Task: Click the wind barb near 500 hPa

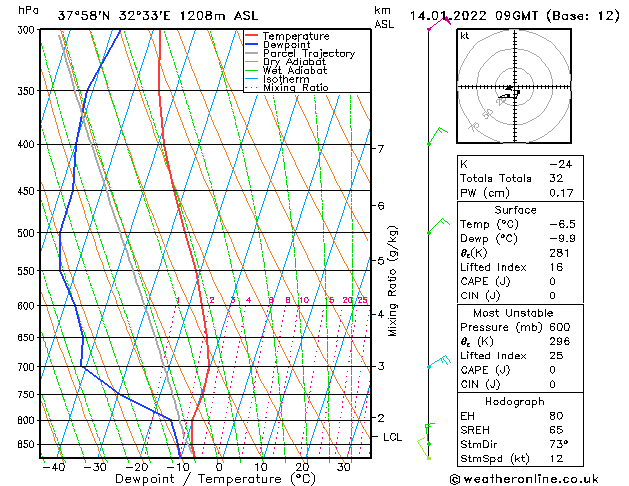Action: (x=436, y=227)
